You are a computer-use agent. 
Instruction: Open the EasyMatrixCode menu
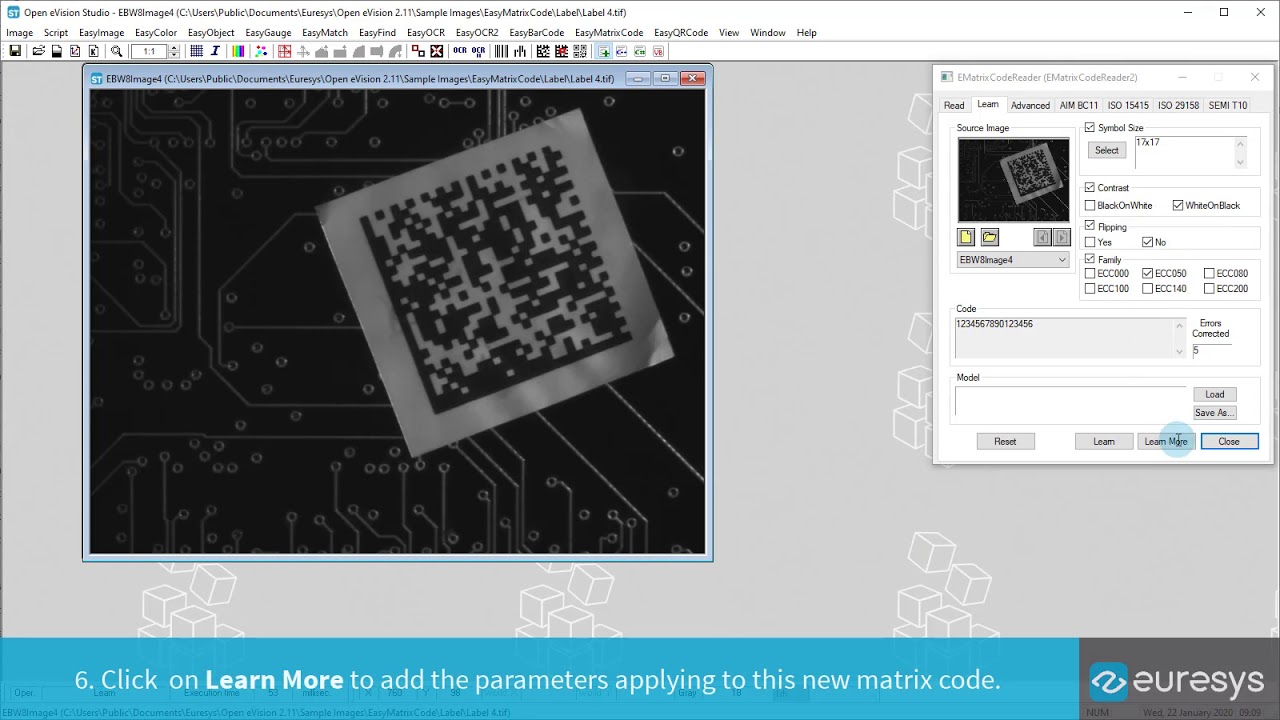(x=609, y=33)
